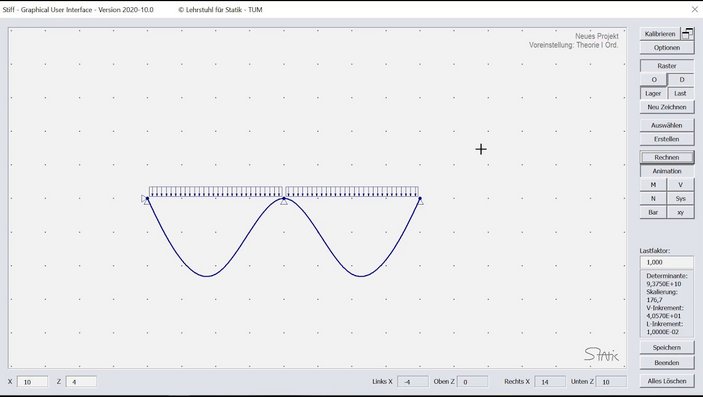The width and height of the screenshot is (703, 397).
Task: Click the Erstellen button
Action: pyautogui.click(x=667, y=140)
